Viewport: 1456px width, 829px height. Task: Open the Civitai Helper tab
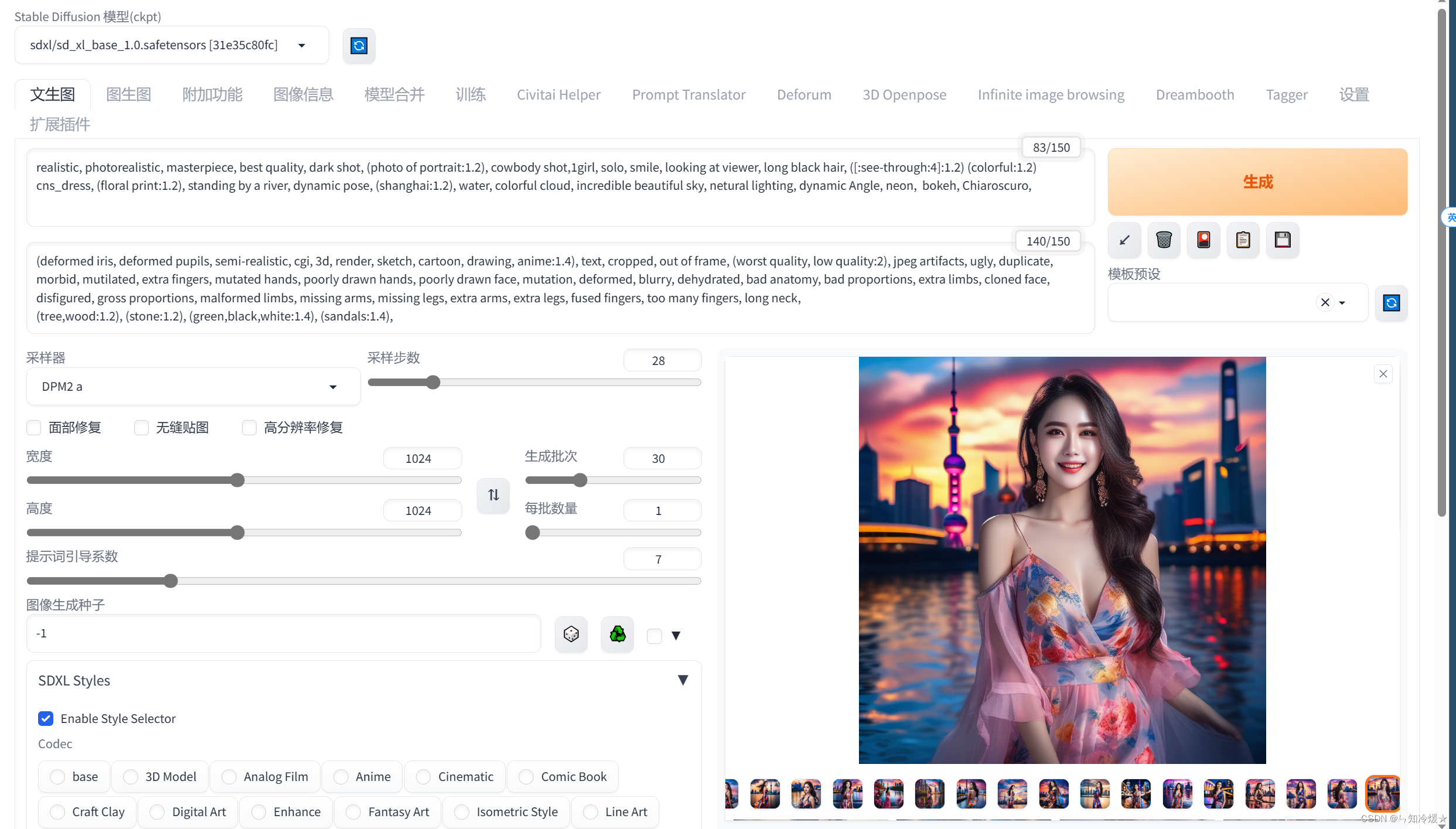coord(558,94)
